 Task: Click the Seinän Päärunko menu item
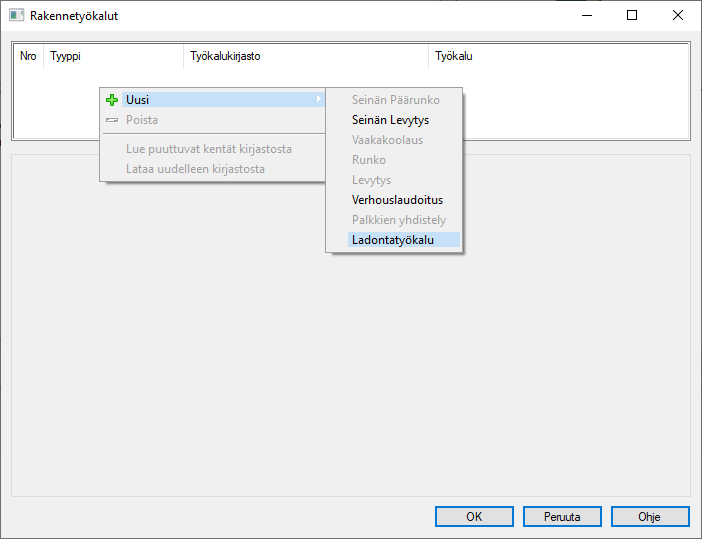coord(395,100)
